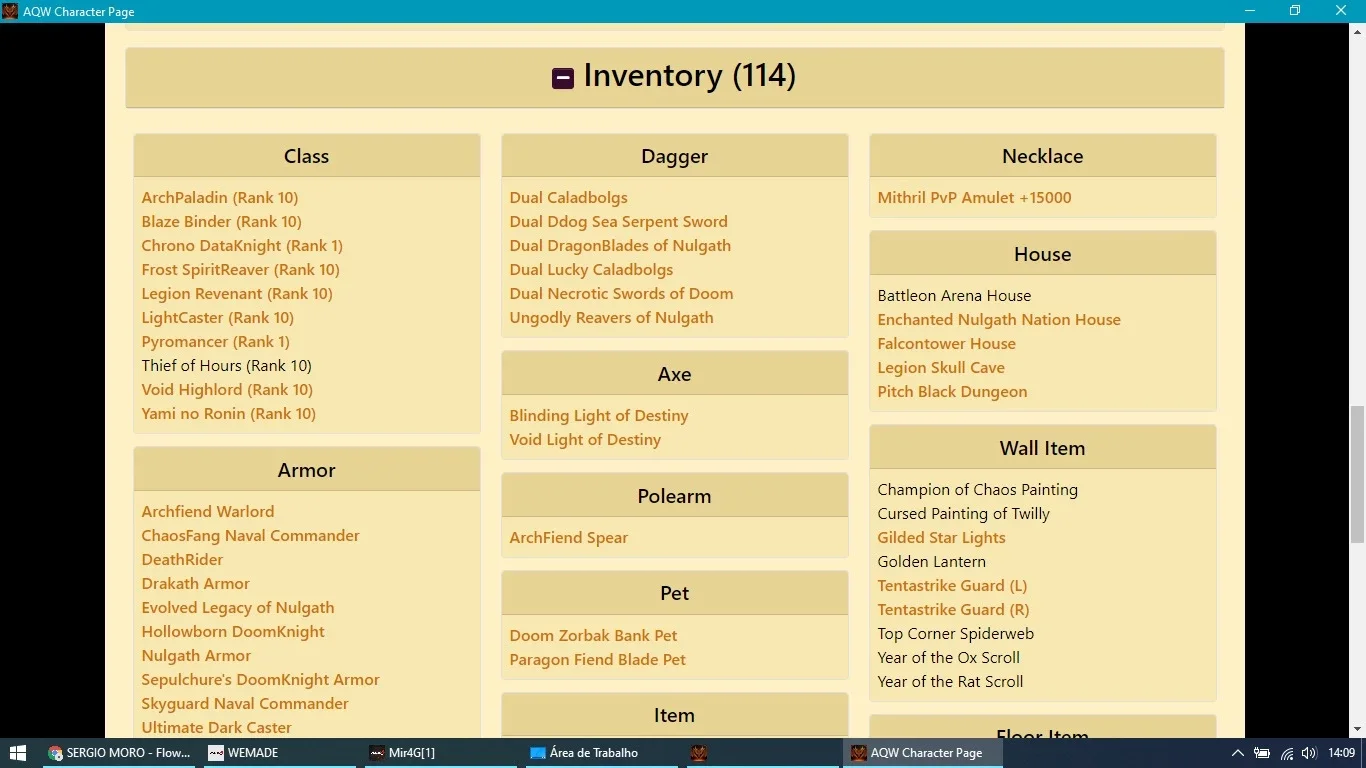Click Drakath Armor link
1366x768 pixels.
pos(195,584)
